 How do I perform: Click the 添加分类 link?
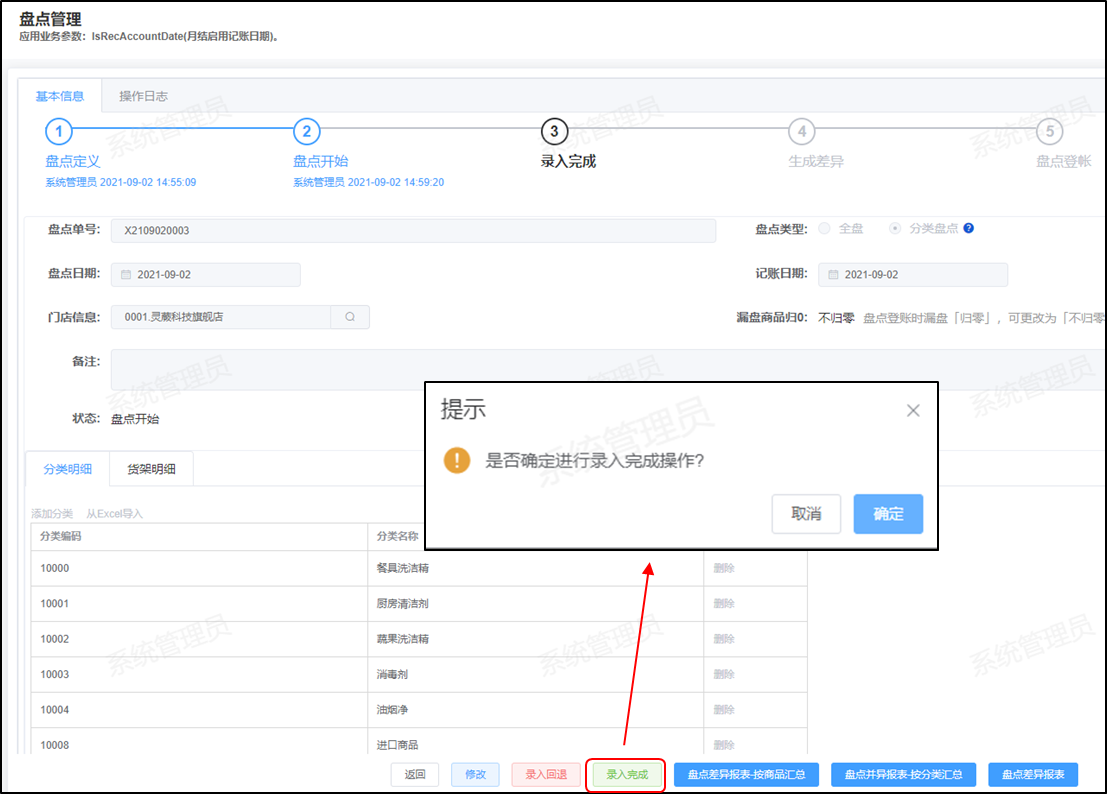[52, 514]
